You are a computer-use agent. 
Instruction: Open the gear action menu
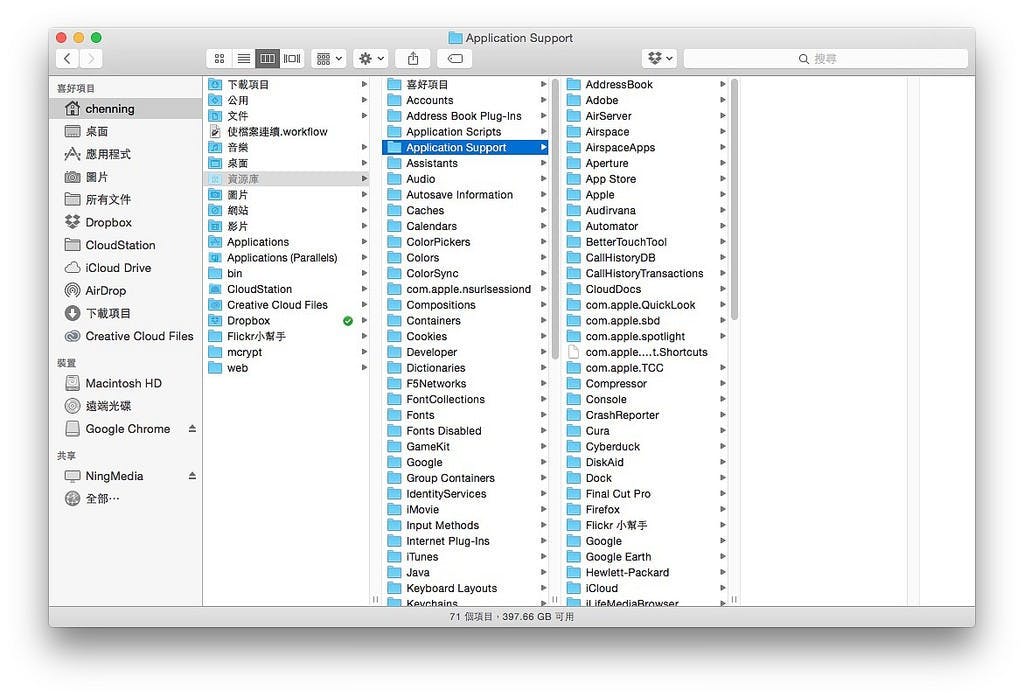(371, 59)
